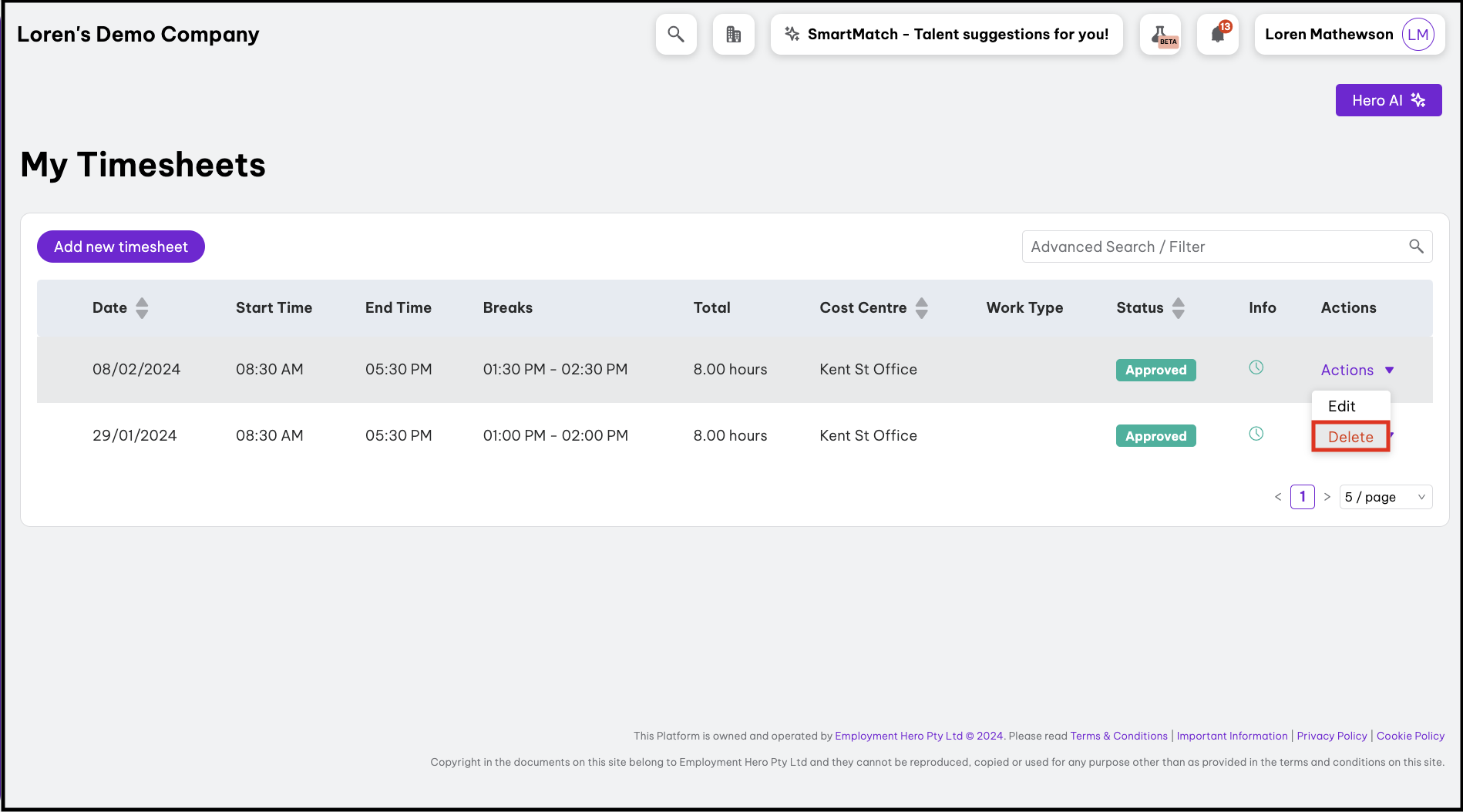Open the notifications bell
The width and height of the screenshot is (1463, 812).
coord(1218,35)
